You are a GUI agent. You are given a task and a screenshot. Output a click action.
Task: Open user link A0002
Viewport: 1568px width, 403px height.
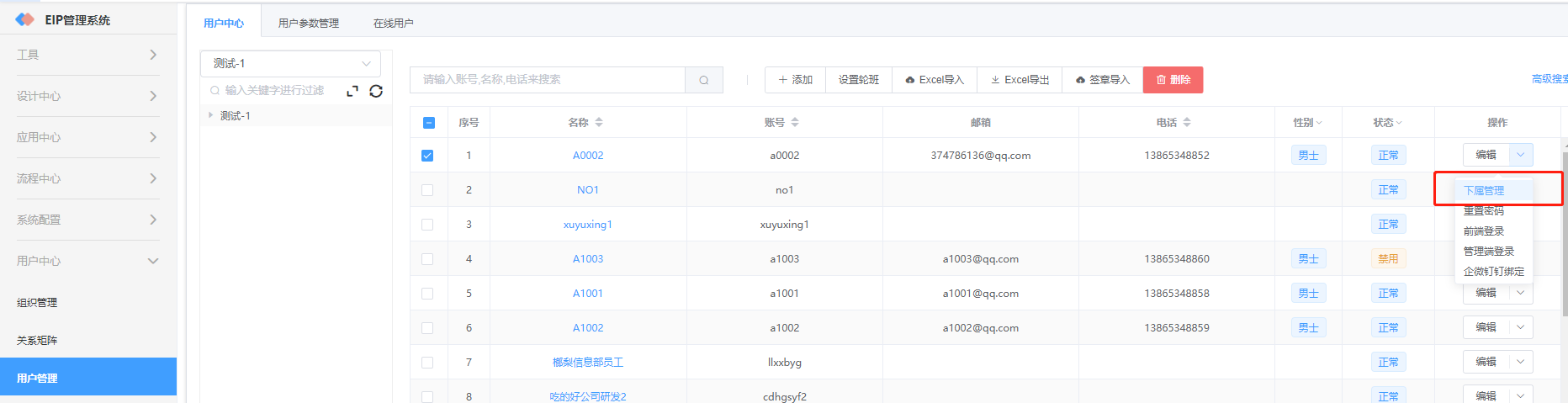[588, 156]
